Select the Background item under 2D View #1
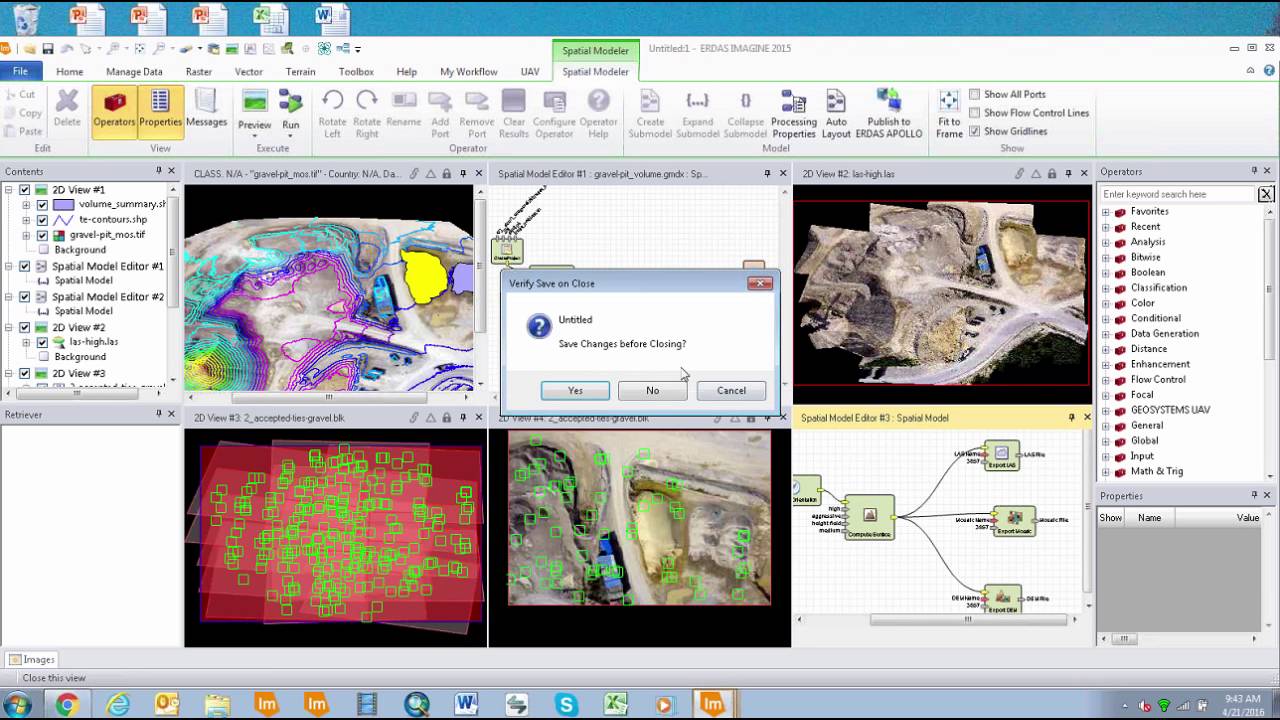The width and height of the screenshot is (1280, 720). click(x=80, y=250)
